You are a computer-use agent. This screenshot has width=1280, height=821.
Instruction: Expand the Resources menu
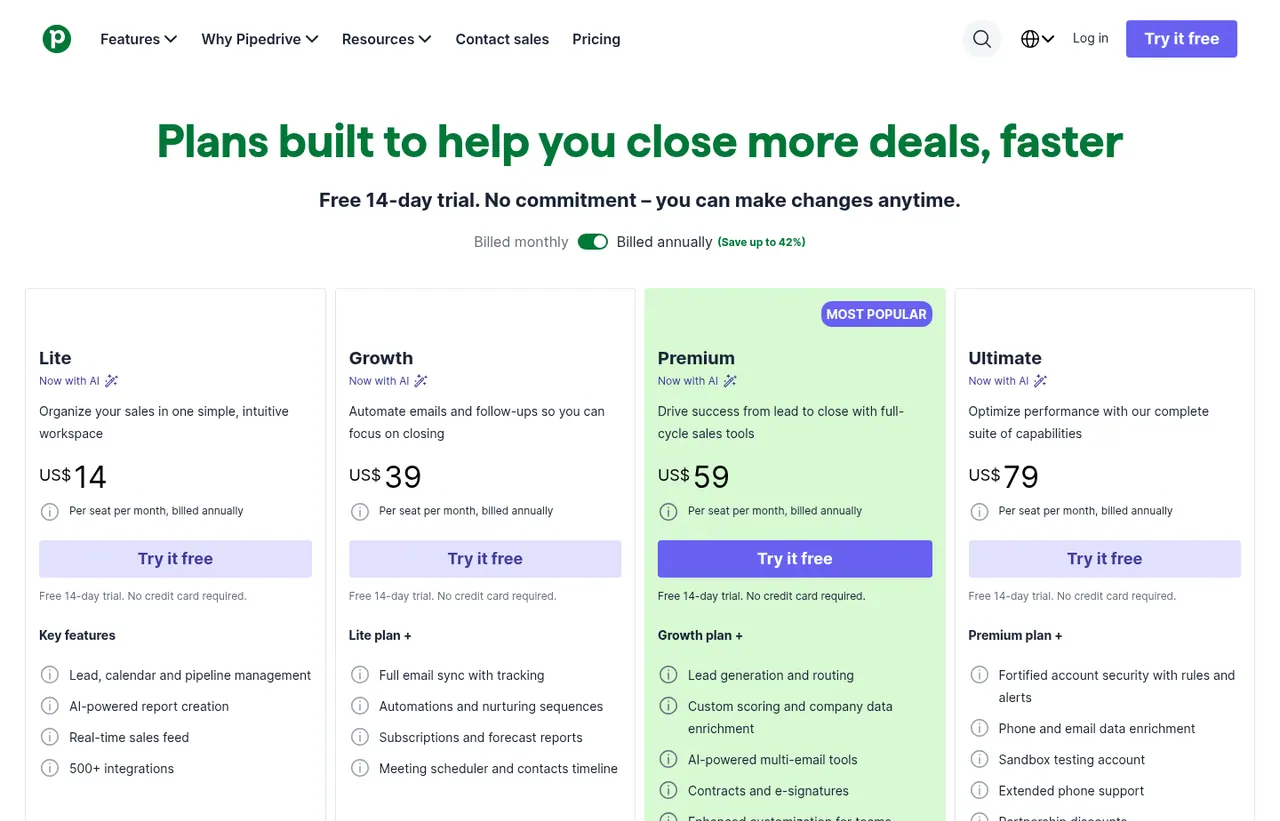click(387, 39)
